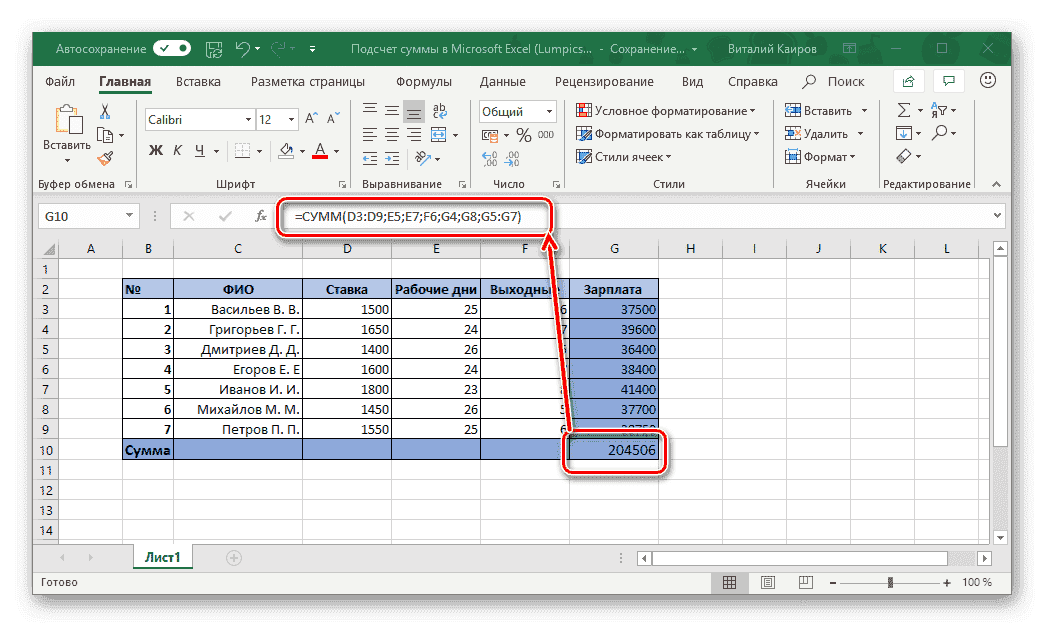
Task: Open Find and Select magnifier icon
Action: 940,133
